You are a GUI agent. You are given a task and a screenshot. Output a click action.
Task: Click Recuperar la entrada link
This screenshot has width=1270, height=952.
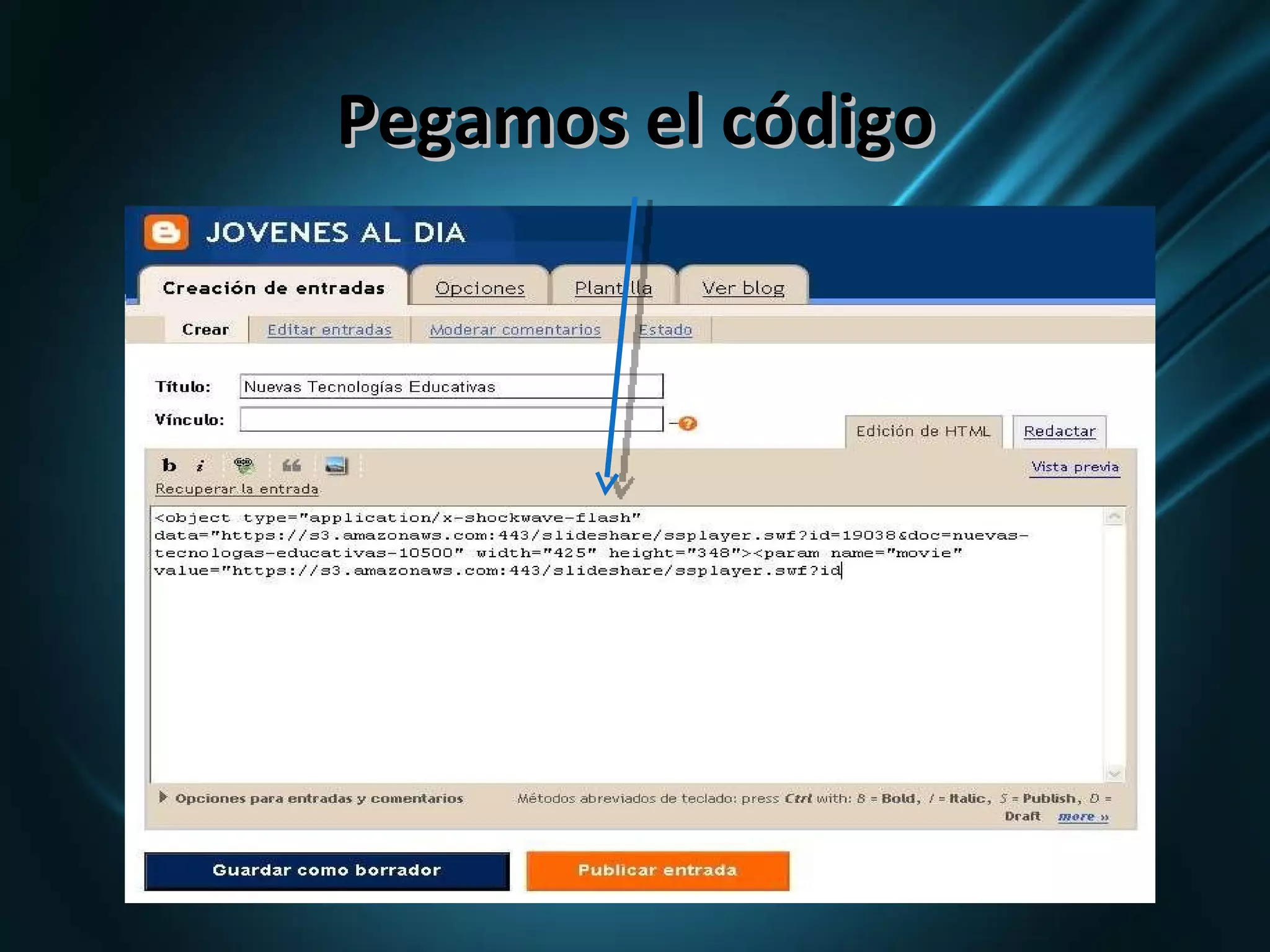237,488
